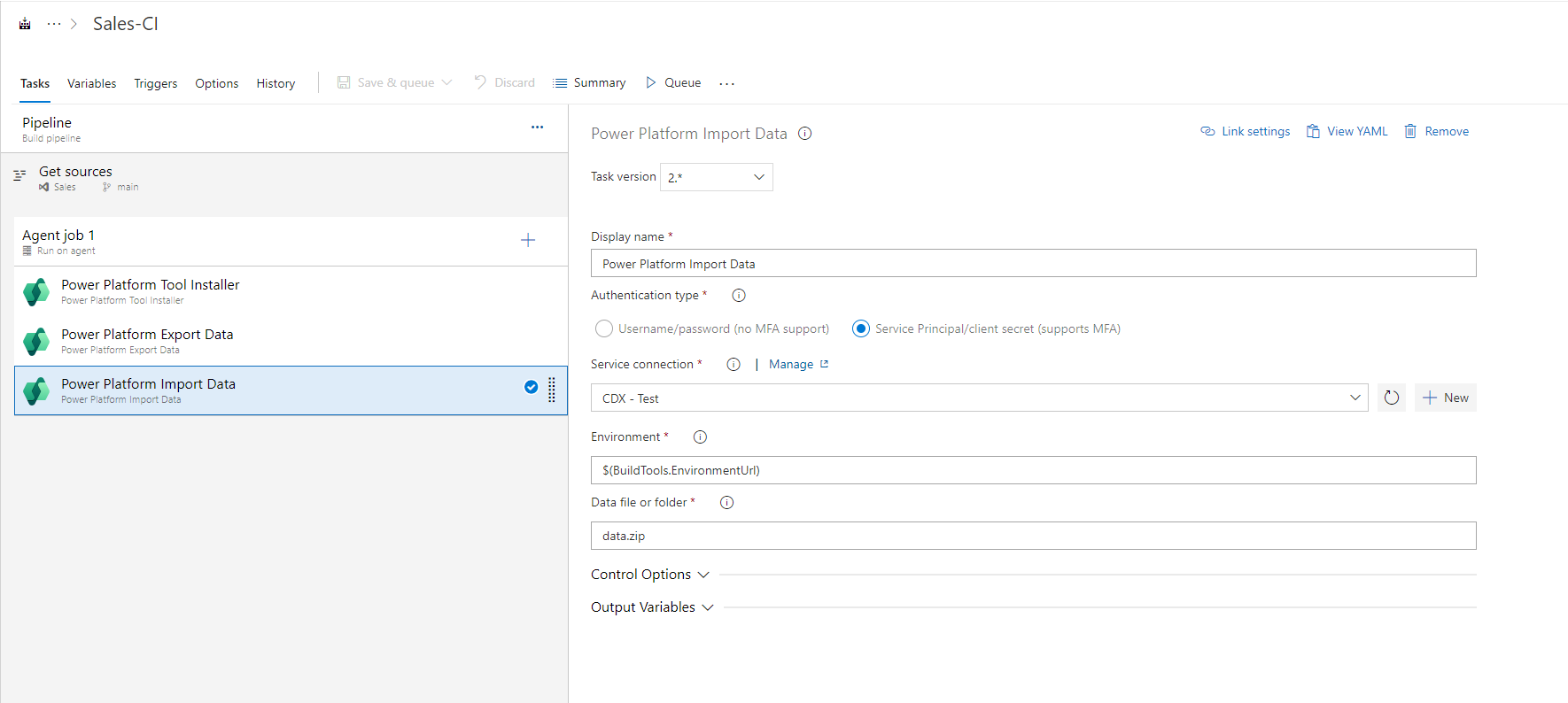Expand the Output Variables section

click(x=652, y=607)
